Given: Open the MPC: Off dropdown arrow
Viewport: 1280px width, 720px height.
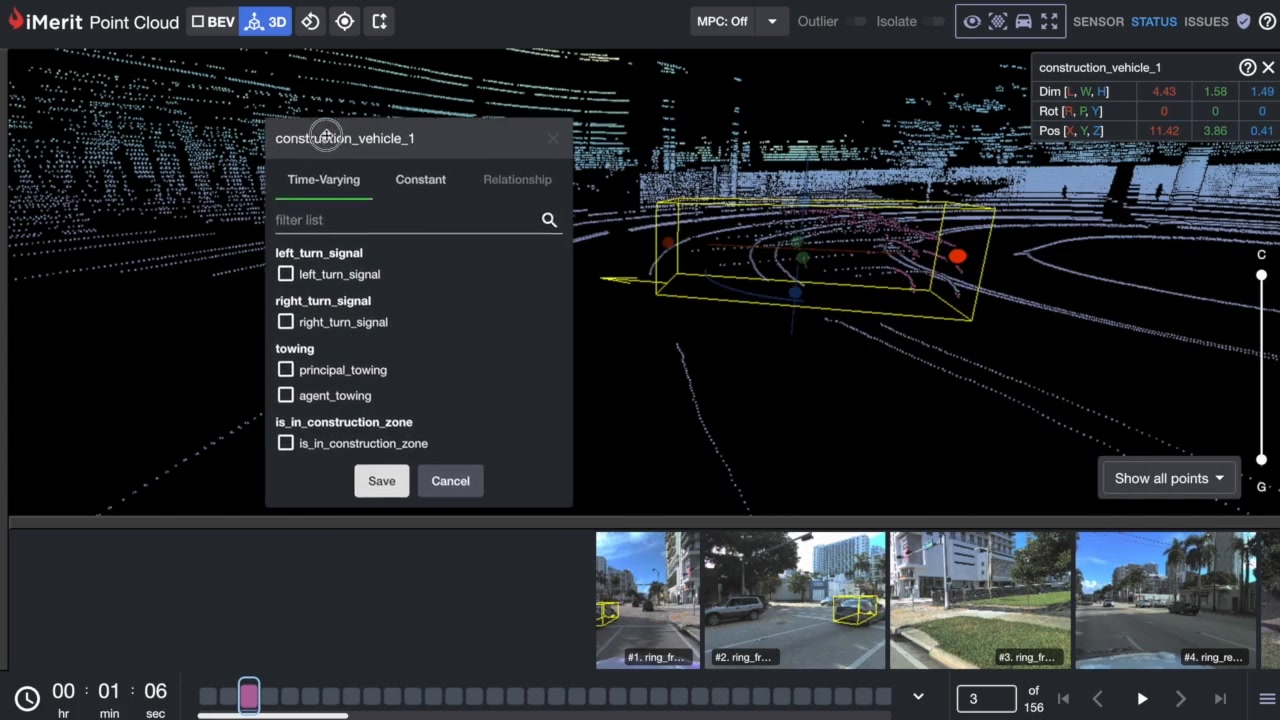Looking at the screenshot, I should (772, 21).
